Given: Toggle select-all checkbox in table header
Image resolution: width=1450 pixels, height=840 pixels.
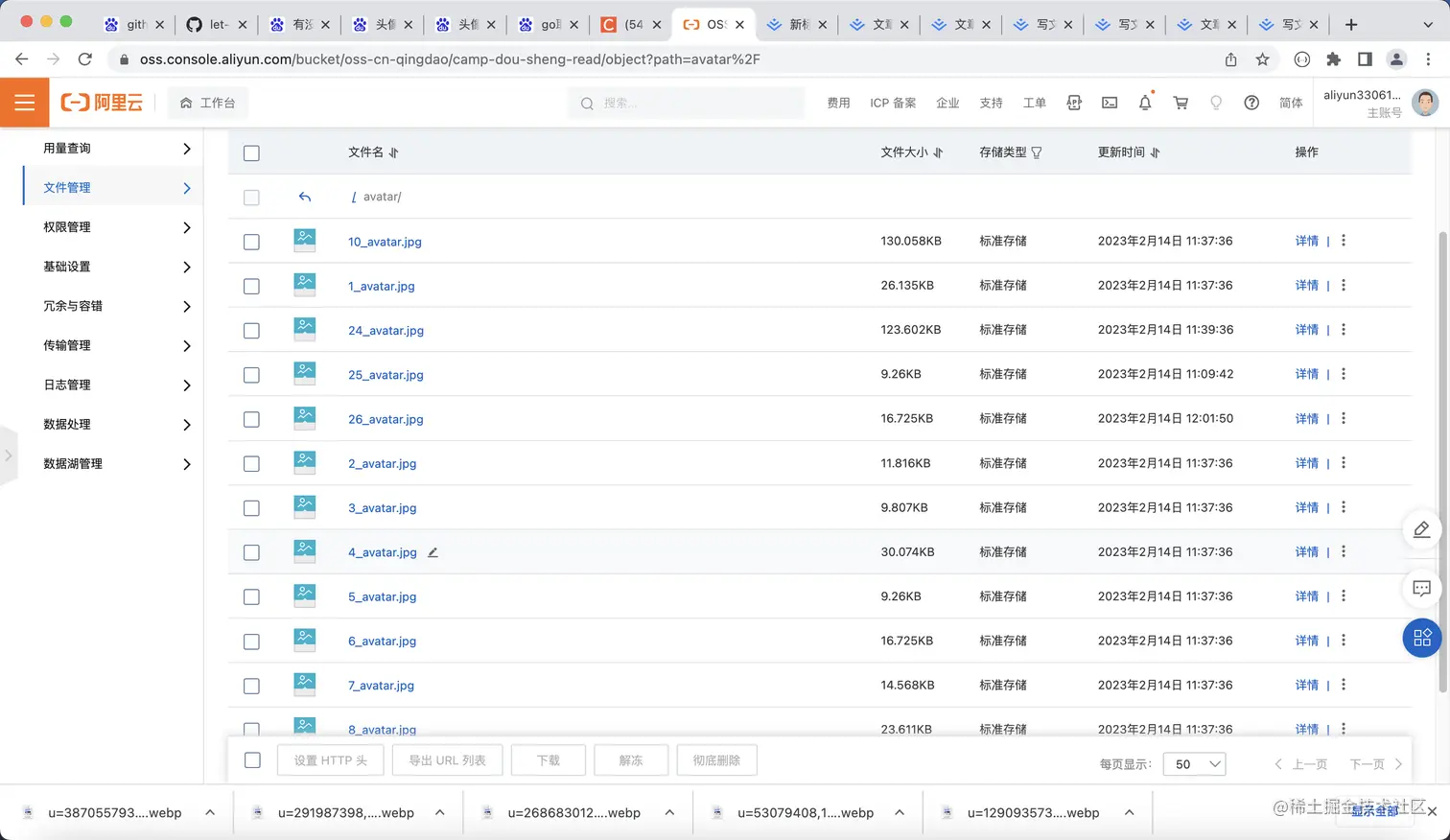Looking at the screenshot, I should [251, 153].
